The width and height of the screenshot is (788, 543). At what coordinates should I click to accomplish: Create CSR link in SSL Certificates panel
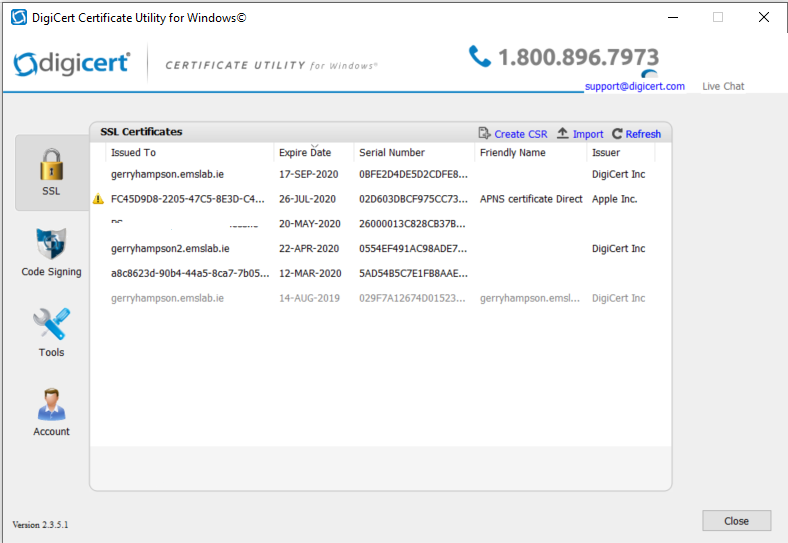click(521, 134)
